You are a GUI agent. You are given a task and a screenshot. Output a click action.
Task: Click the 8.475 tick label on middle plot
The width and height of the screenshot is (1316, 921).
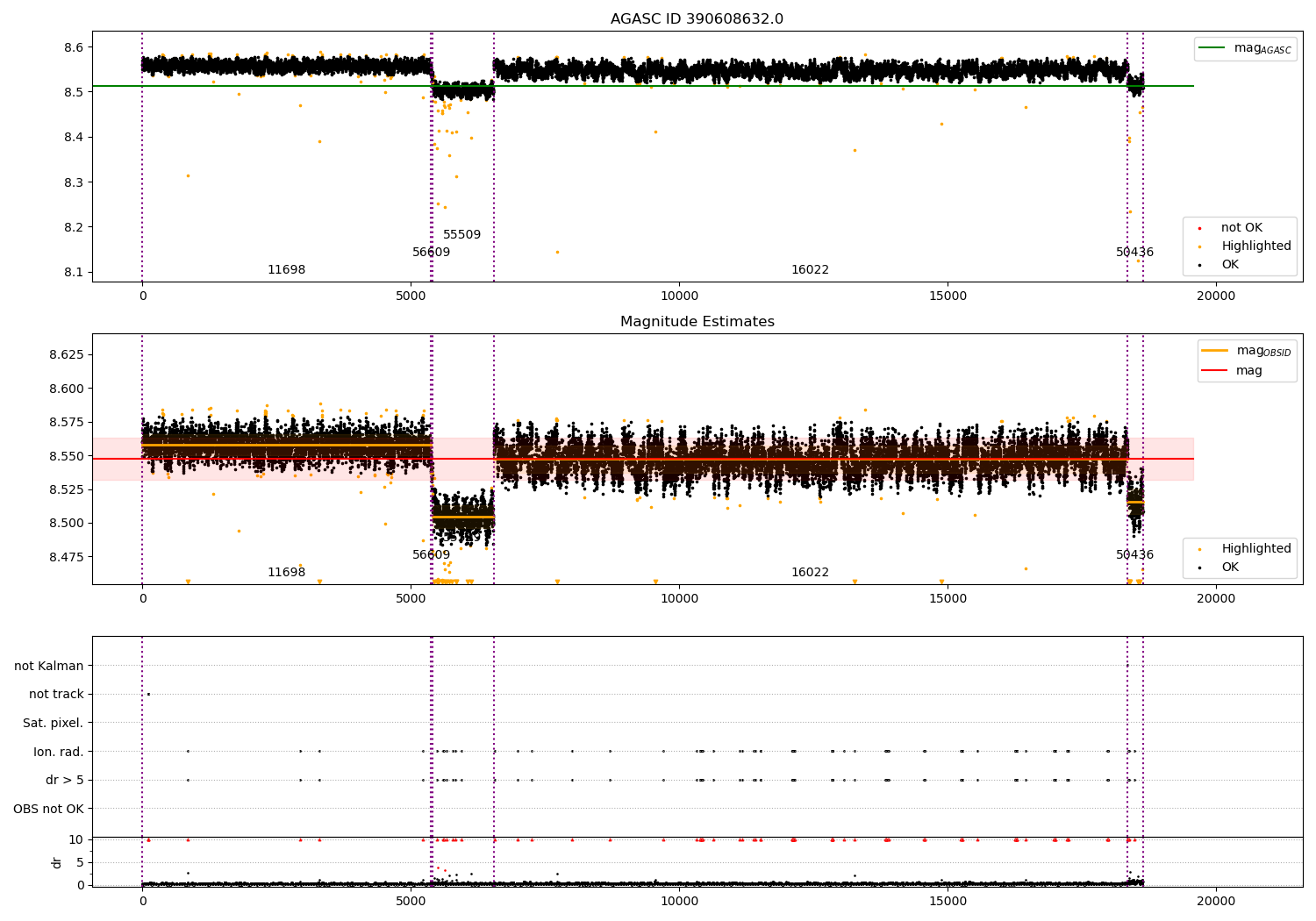click(x=66, y=557)
